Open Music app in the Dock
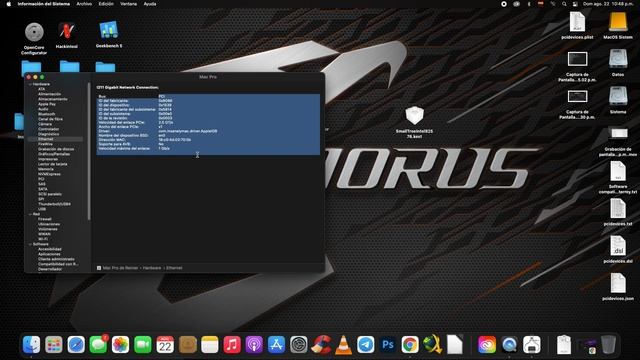Image resolution: width=640 pixels, height=360 pixels. pyautogui.click(x=232, y=345)
